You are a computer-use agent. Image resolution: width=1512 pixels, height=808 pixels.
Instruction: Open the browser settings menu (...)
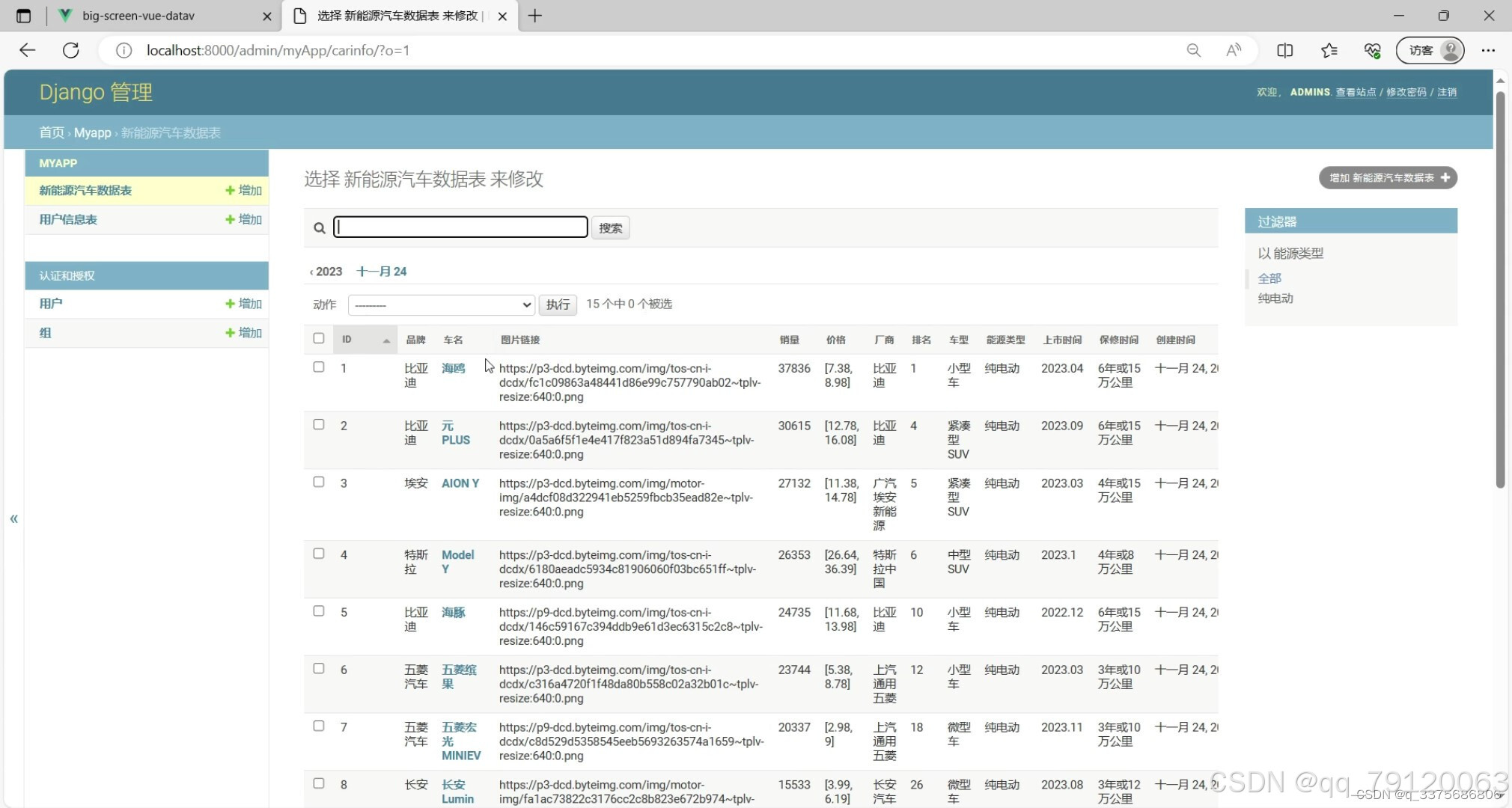tap(1488, 50)
